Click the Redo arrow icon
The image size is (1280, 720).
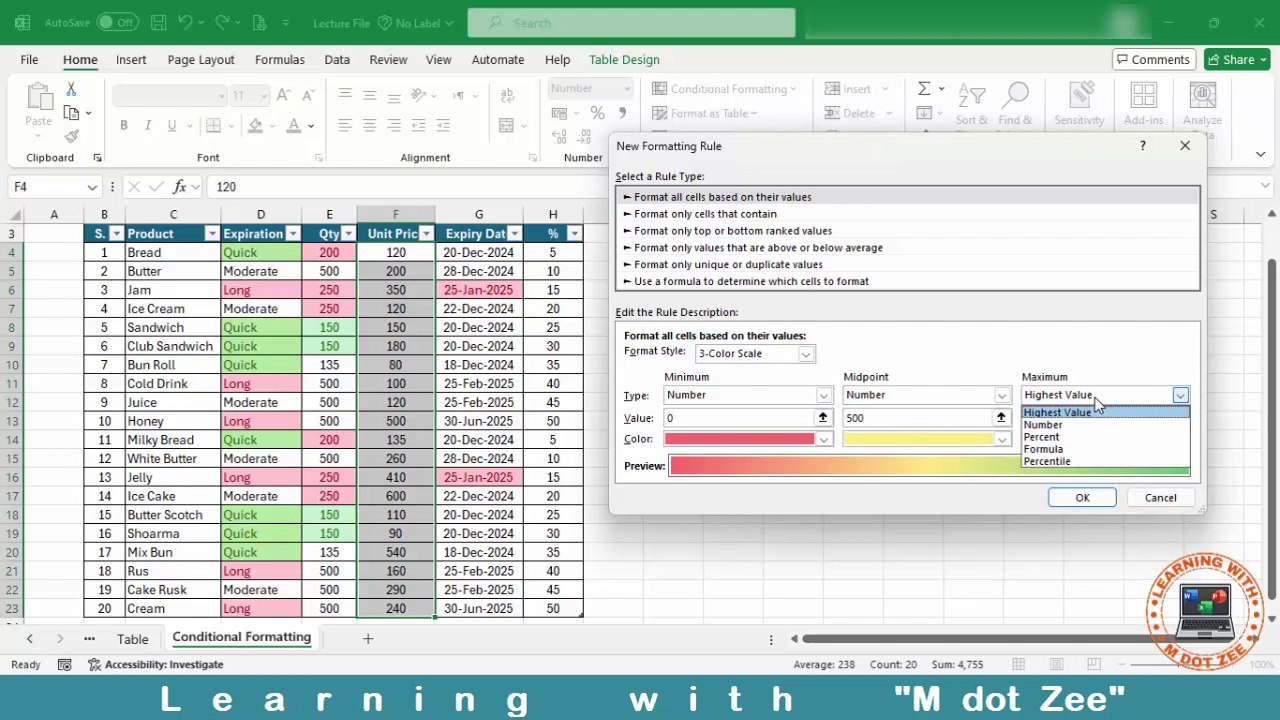tap(222, 22)
